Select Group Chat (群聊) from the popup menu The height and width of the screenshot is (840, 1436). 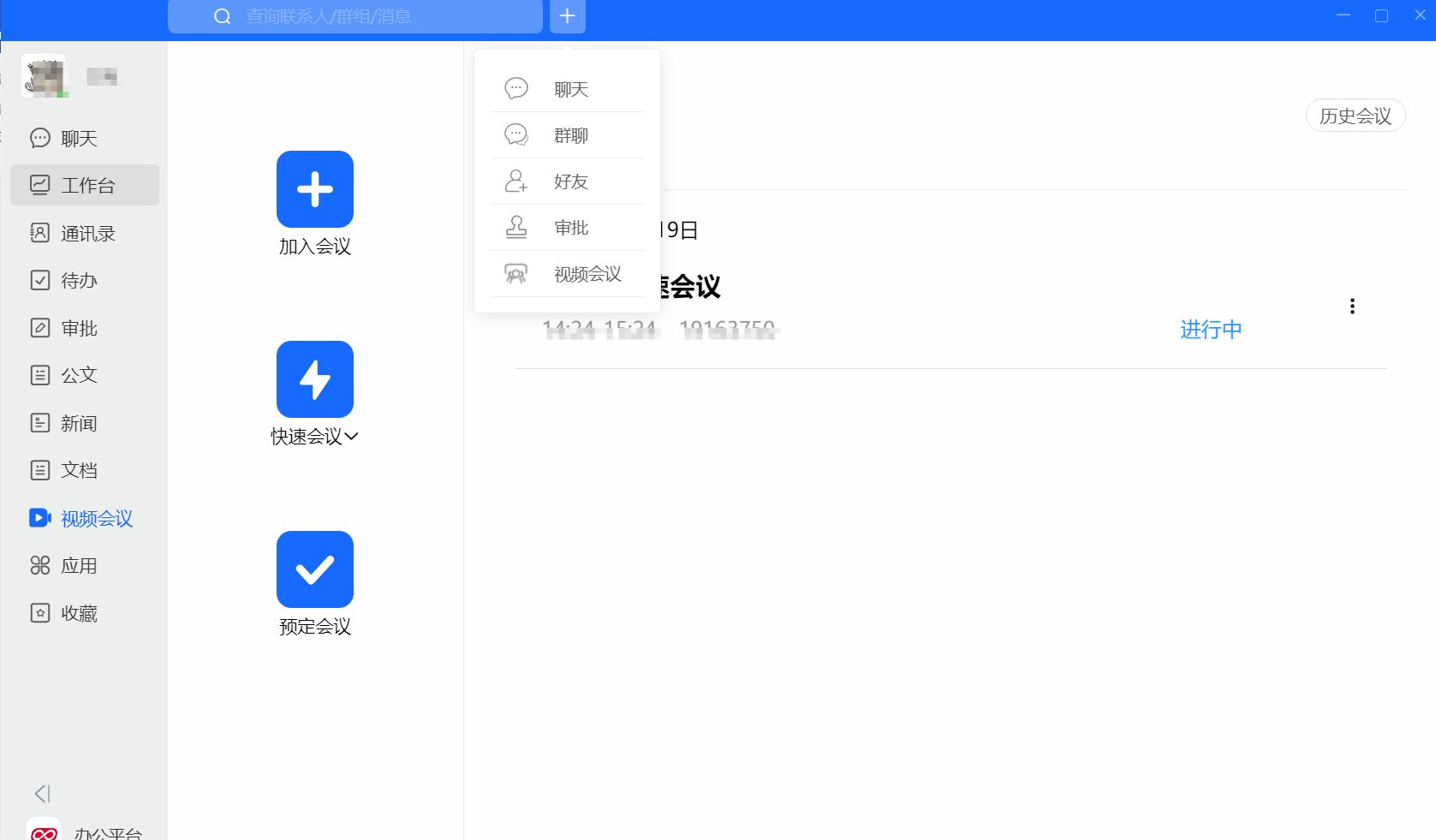point(570,135)
